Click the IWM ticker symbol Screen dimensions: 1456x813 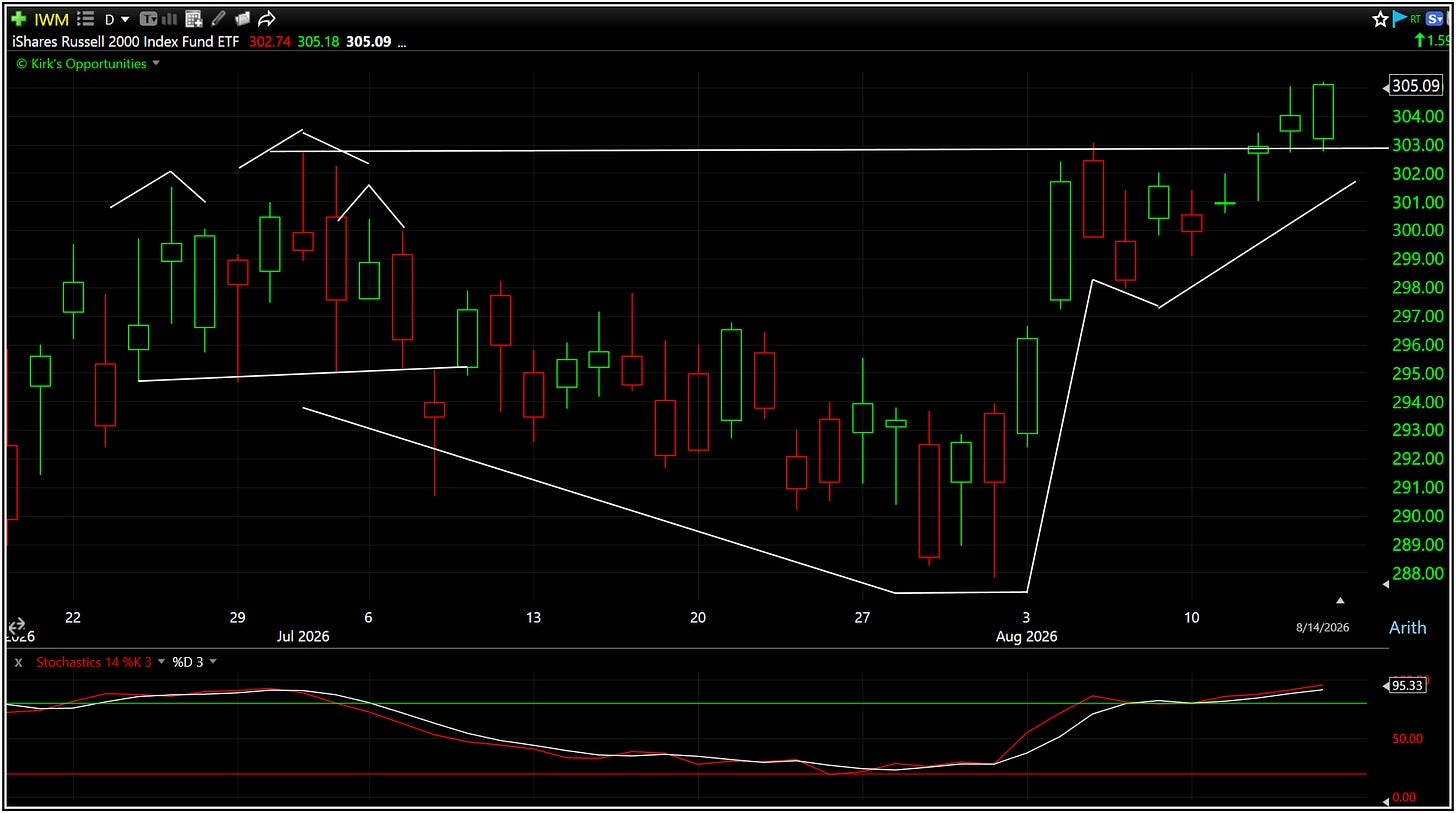(51, 19)
